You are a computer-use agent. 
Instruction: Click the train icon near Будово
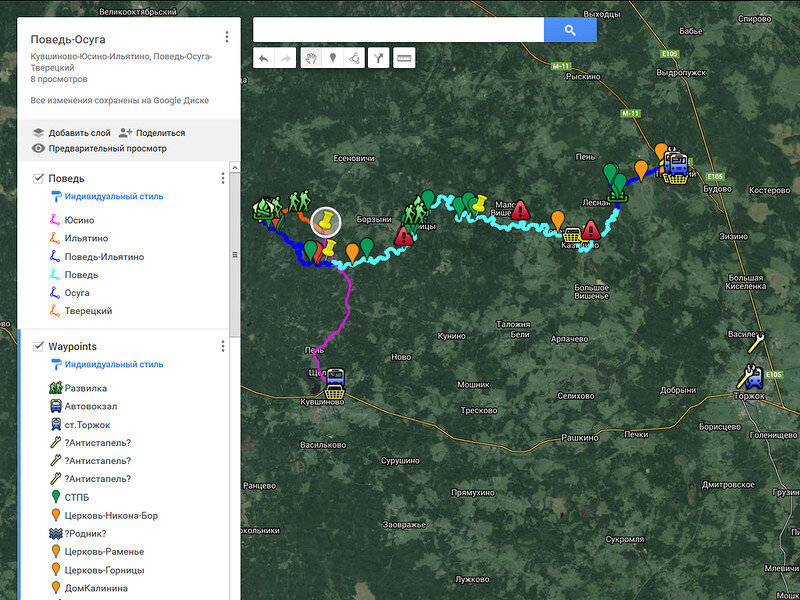coord(678,164)
